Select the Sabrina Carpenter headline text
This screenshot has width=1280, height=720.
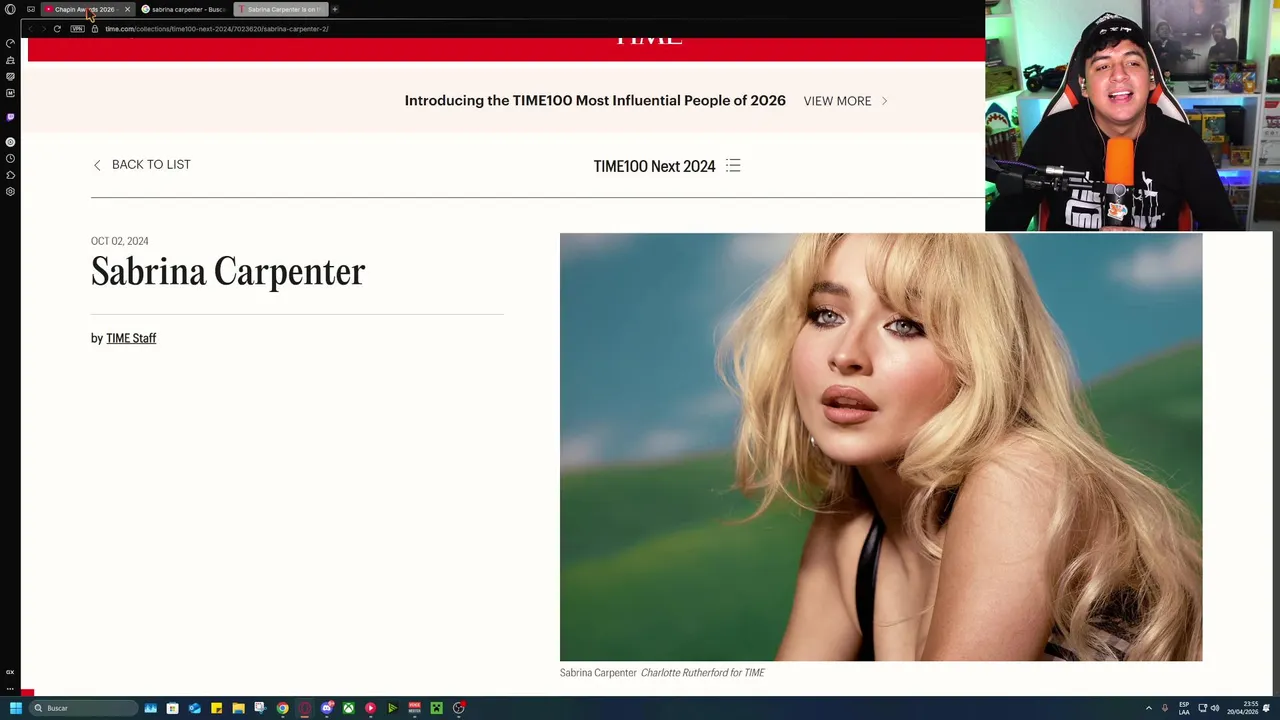point(228,272)
